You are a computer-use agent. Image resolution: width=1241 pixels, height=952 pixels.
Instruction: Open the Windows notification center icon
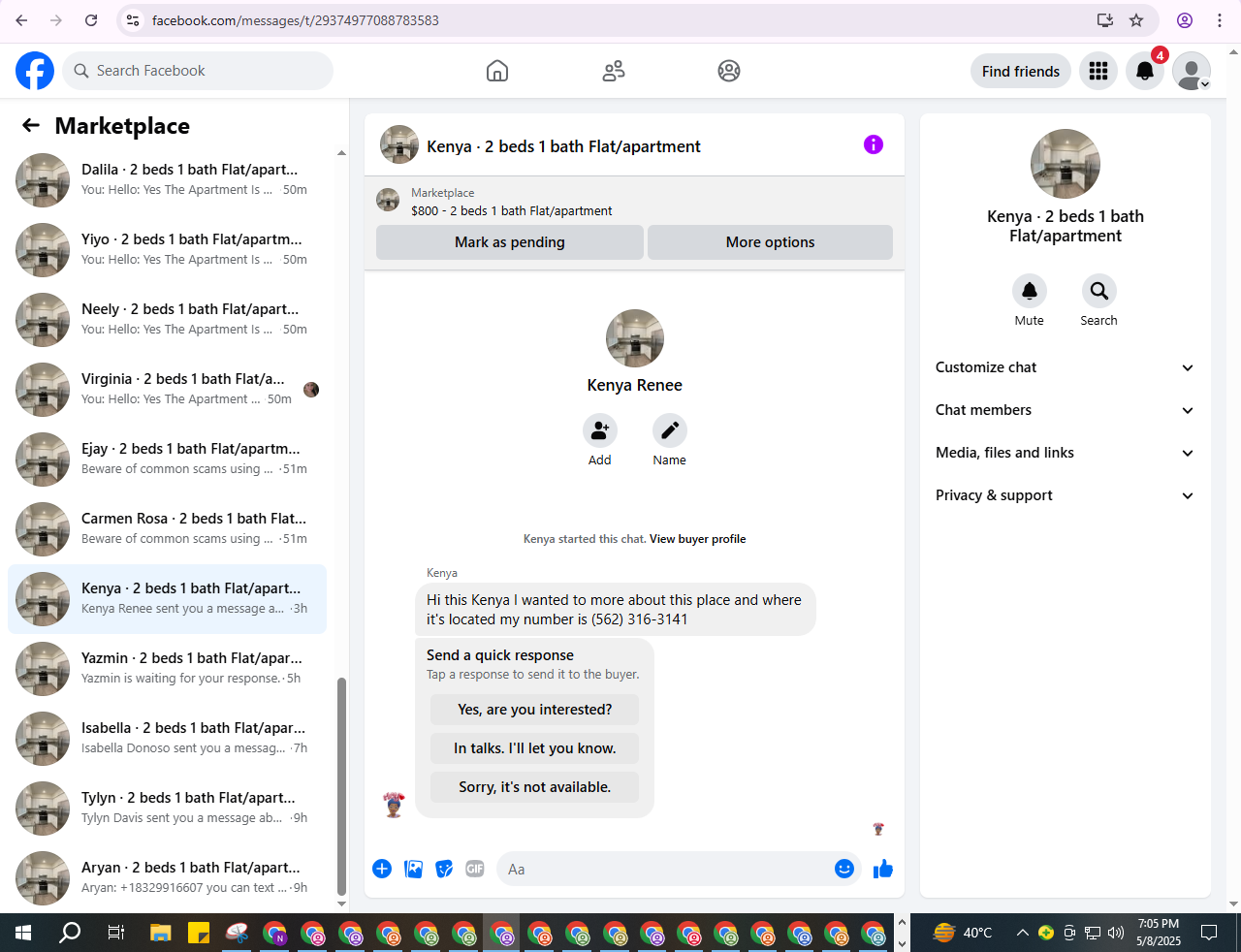pyautogui.click(x=1209, y=933)
